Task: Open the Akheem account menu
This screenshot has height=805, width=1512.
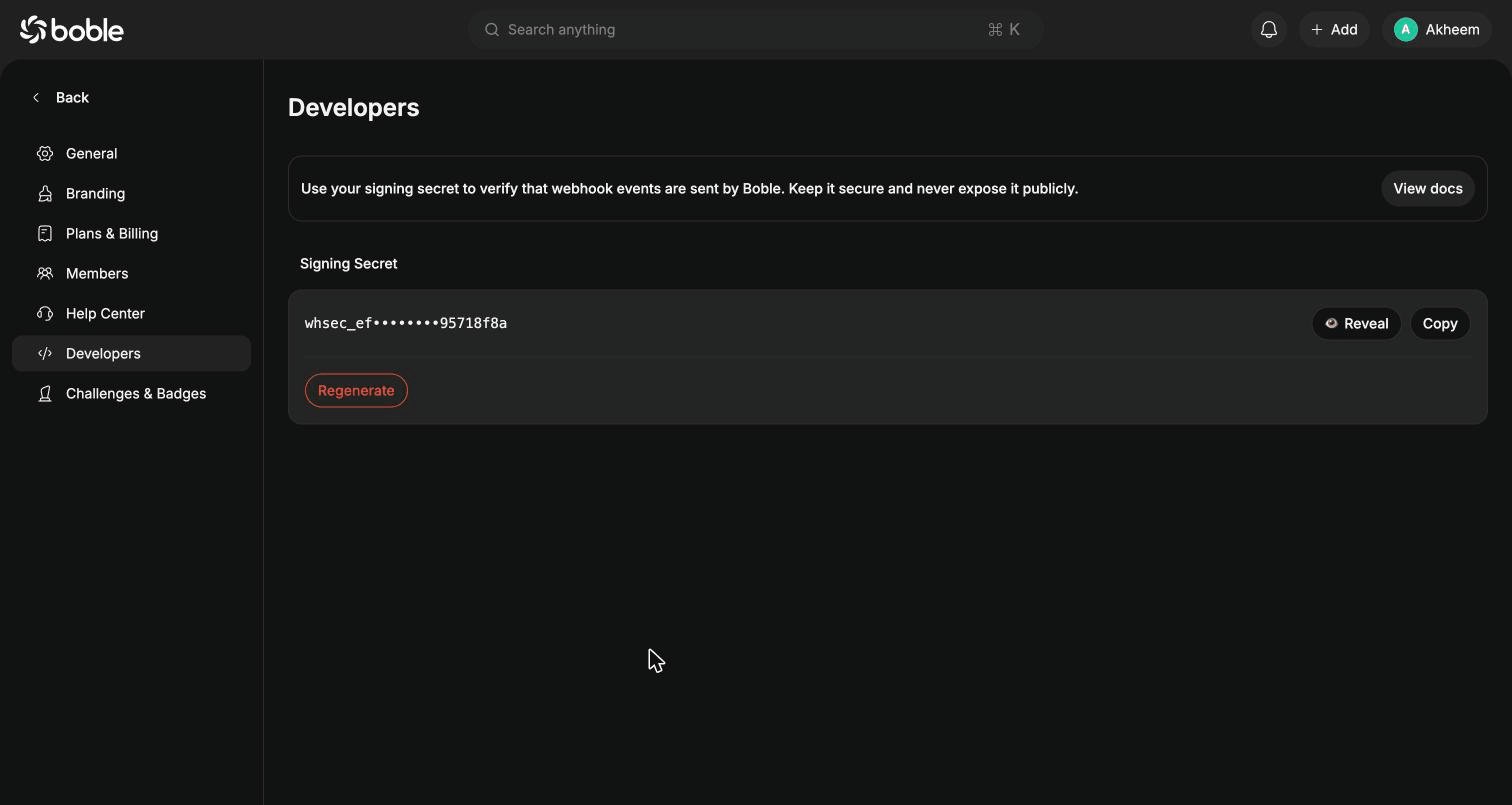Action: [1437, 30]
